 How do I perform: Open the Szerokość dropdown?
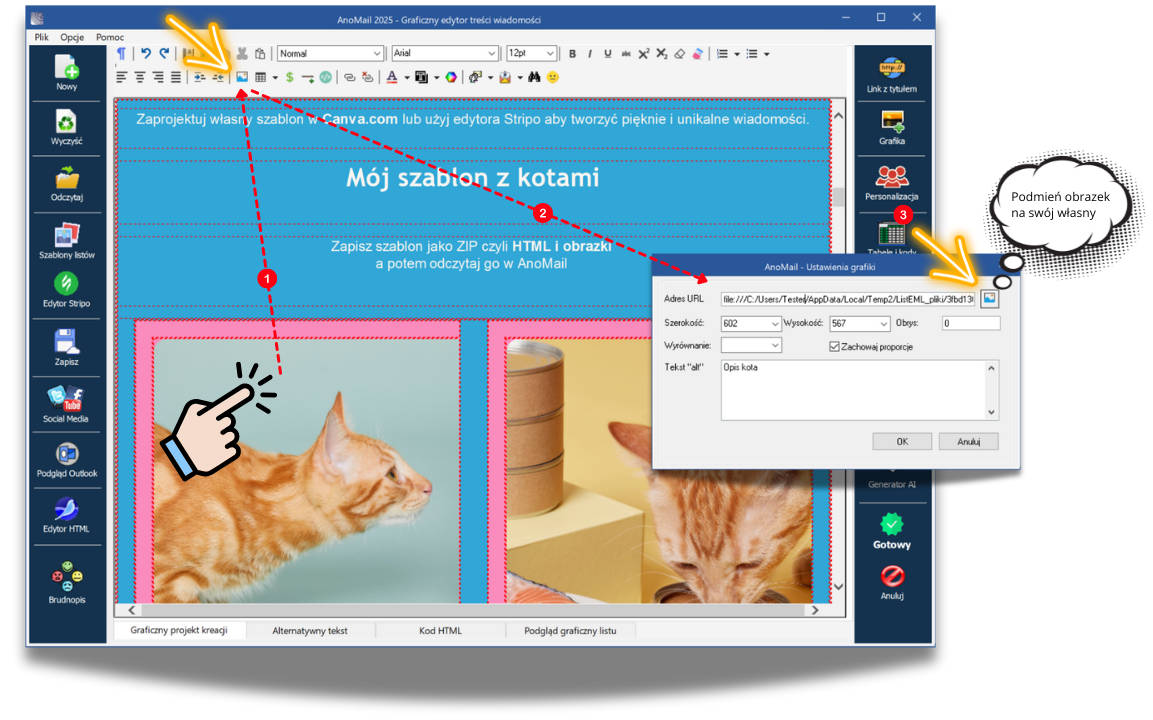[751, 324]
